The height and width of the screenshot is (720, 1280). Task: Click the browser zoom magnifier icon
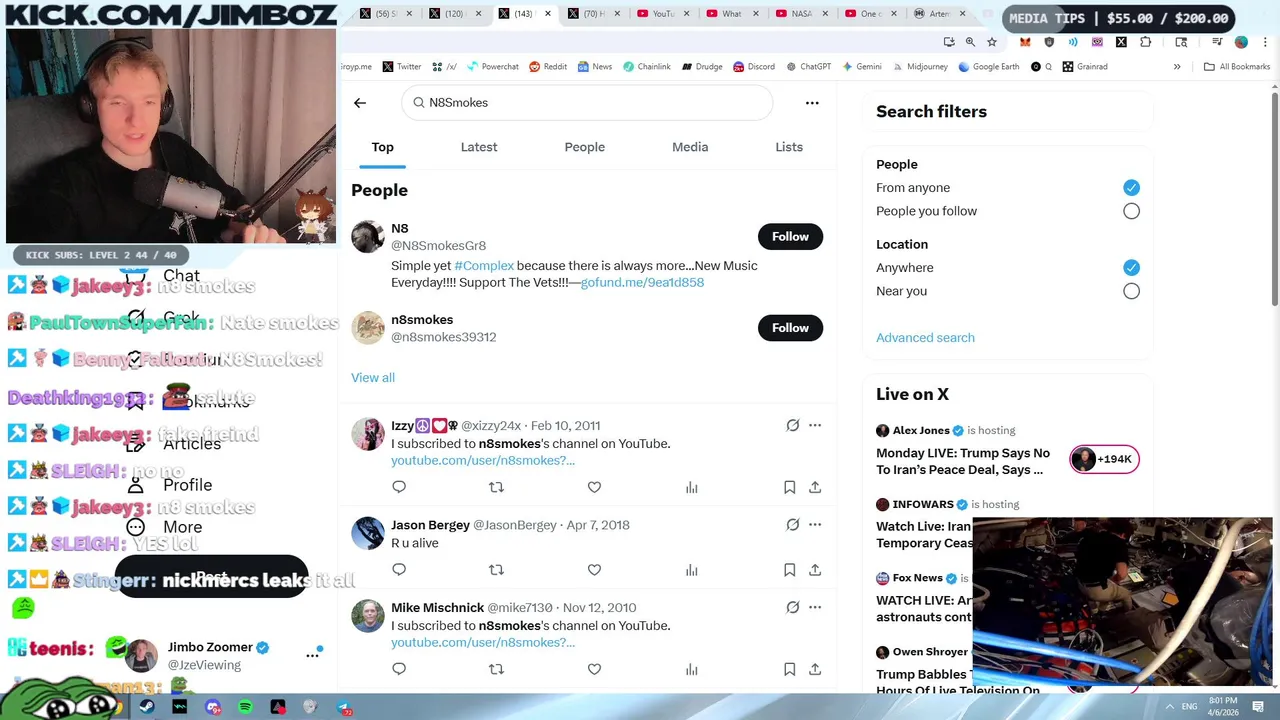pyautogui.click(x=970, y=42)
